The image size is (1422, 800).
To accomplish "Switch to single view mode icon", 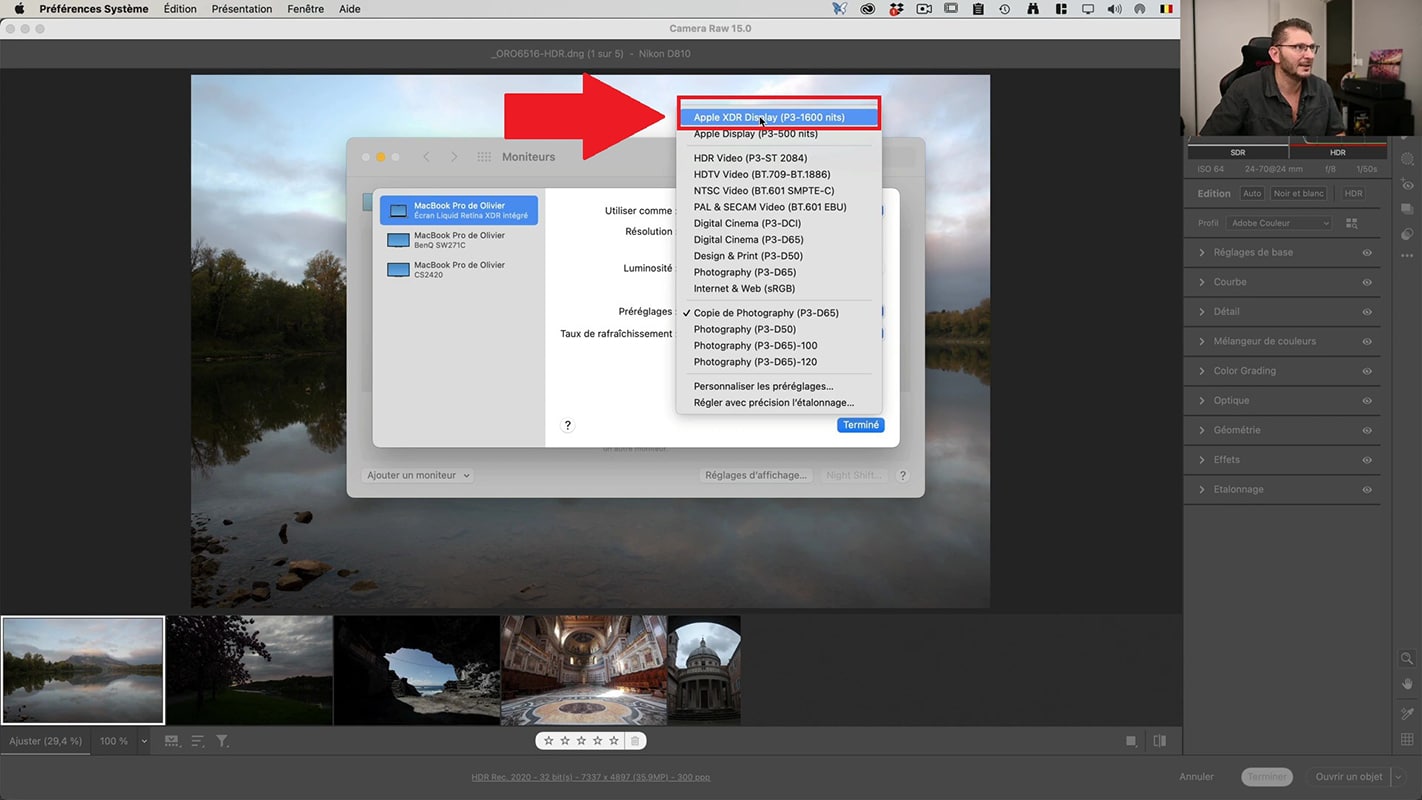I will point(1131,741).
